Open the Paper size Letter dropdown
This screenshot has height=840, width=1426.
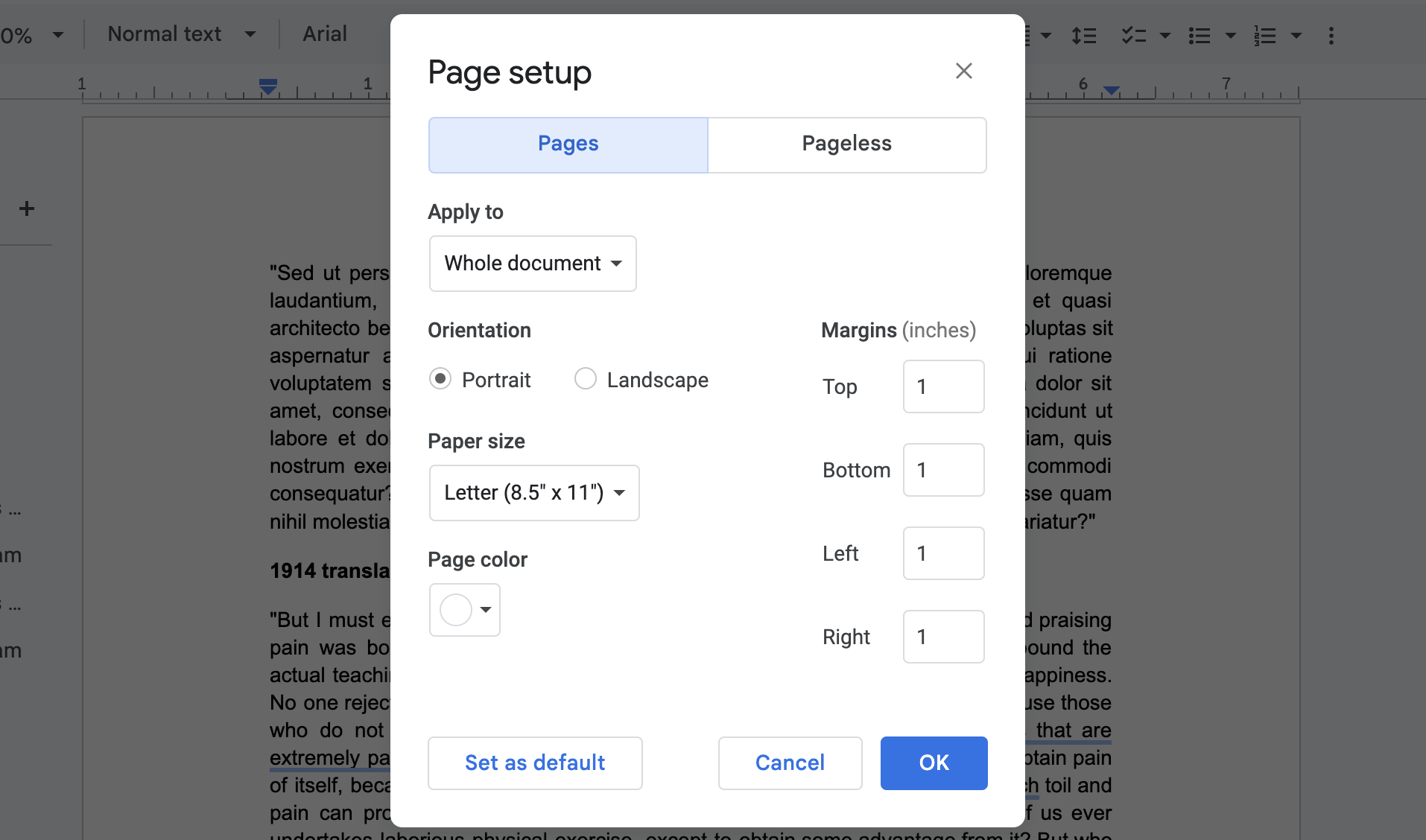coord(533,492)
